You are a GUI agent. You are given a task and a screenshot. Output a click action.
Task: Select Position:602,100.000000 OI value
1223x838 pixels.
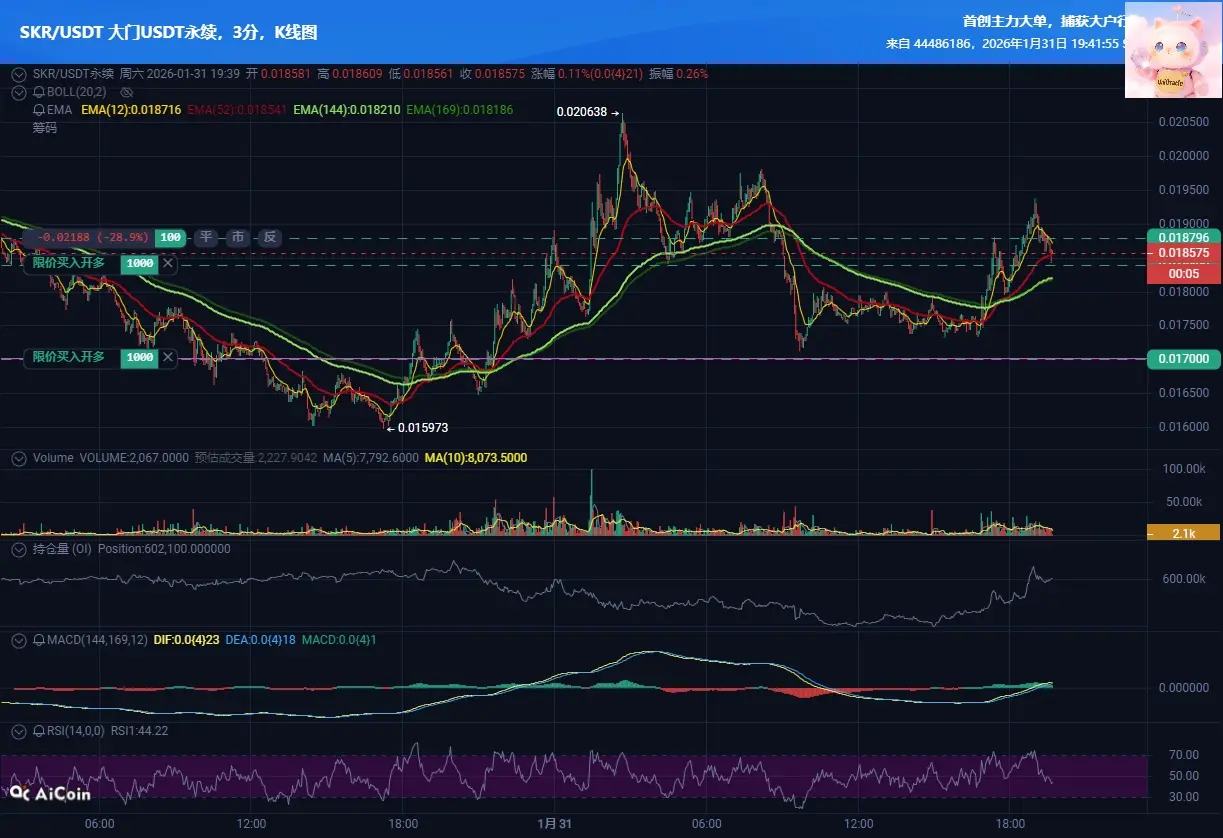[x=164, y=549]
